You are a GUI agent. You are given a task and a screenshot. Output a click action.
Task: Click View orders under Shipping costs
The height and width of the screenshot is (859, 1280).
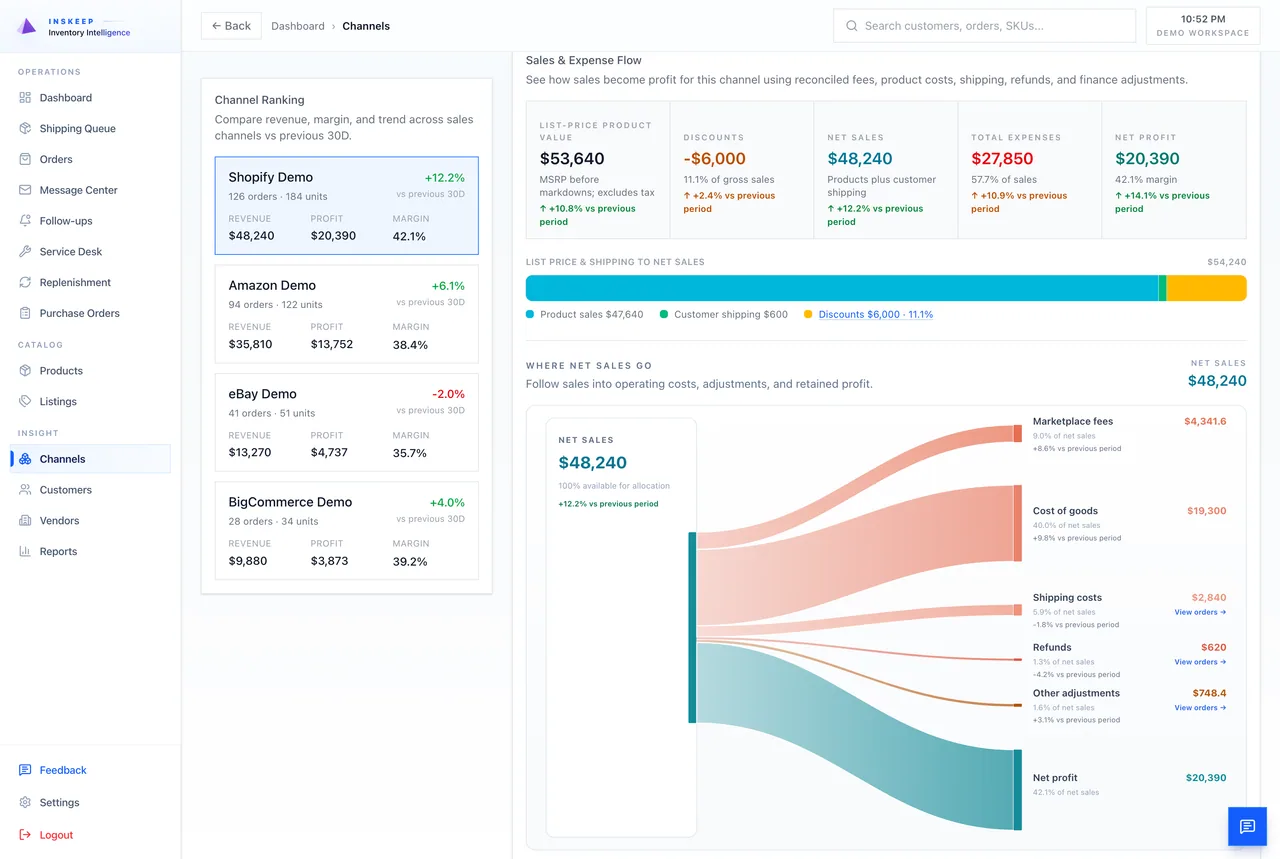[1200, 612]
